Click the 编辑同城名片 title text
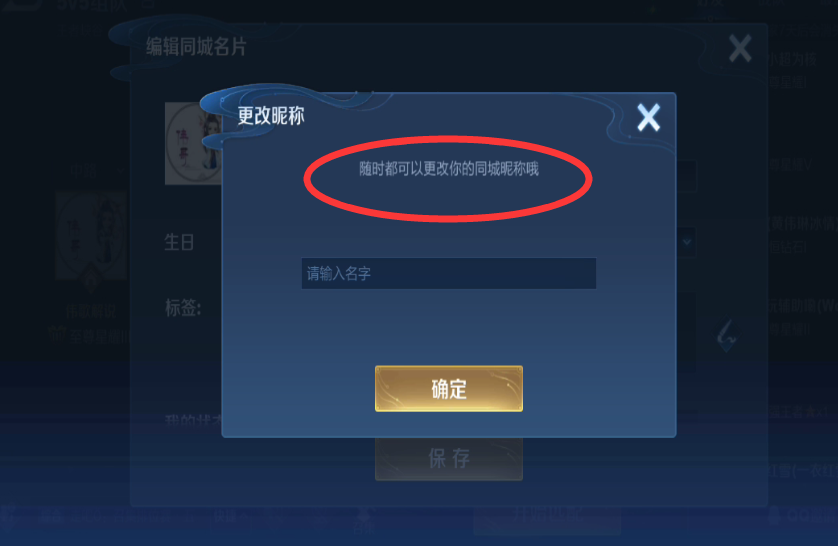This screenshot has width=838, height=546. (x=196, y=47)
